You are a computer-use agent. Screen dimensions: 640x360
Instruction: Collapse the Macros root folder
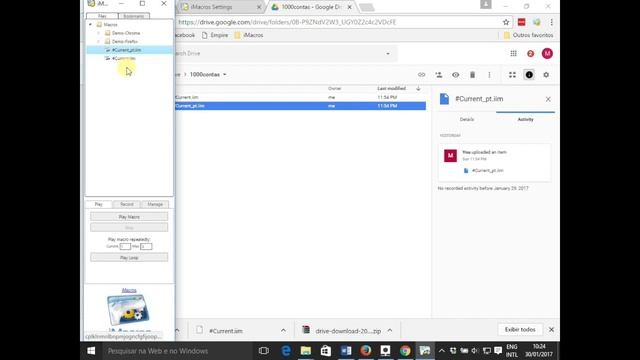(90, 24)
